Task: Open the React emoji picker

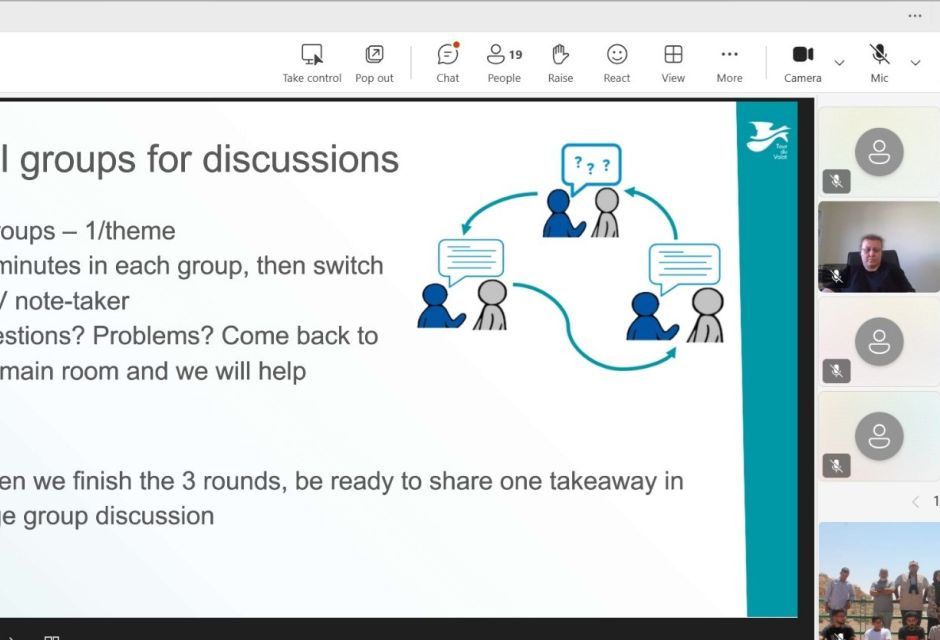Action: pyautogui.click(x=617, y=62)
